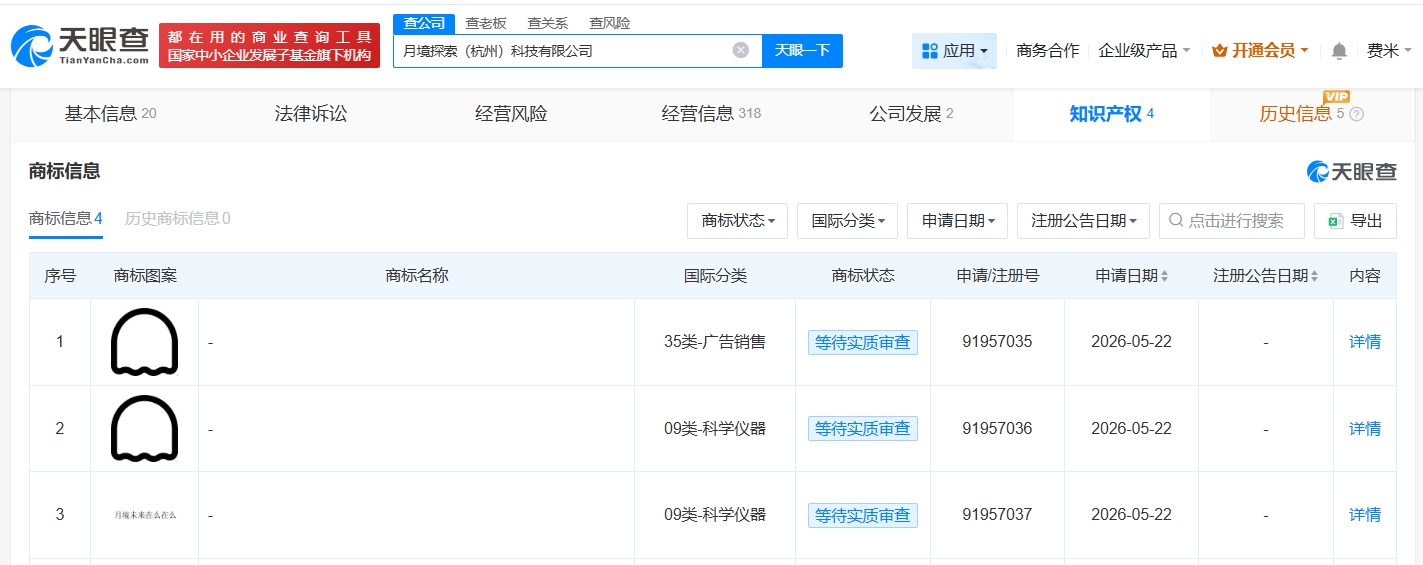This screenshot has height=565, width=1423.
Task: Click the Excel icon in 导出 button
Action: (x=1335, y=221)
